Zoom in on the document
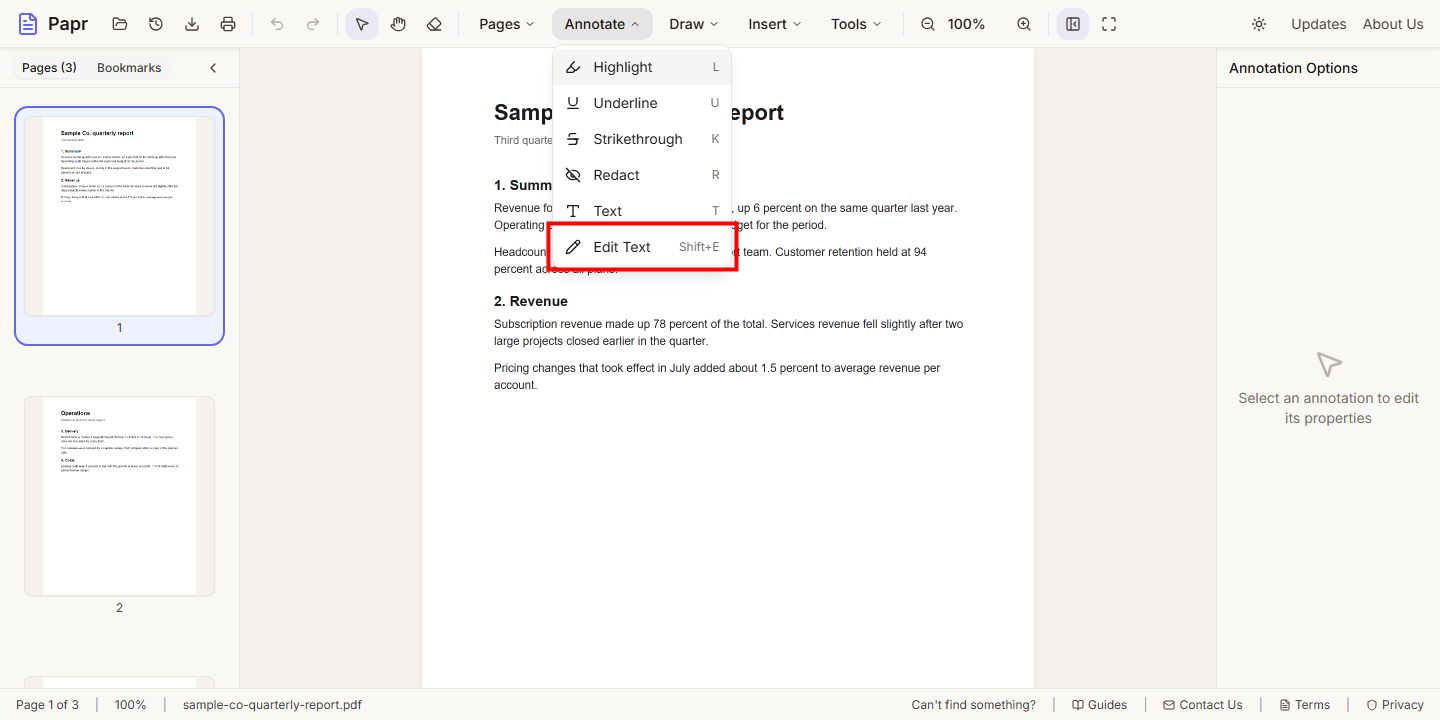 [x=1024, y=24]
